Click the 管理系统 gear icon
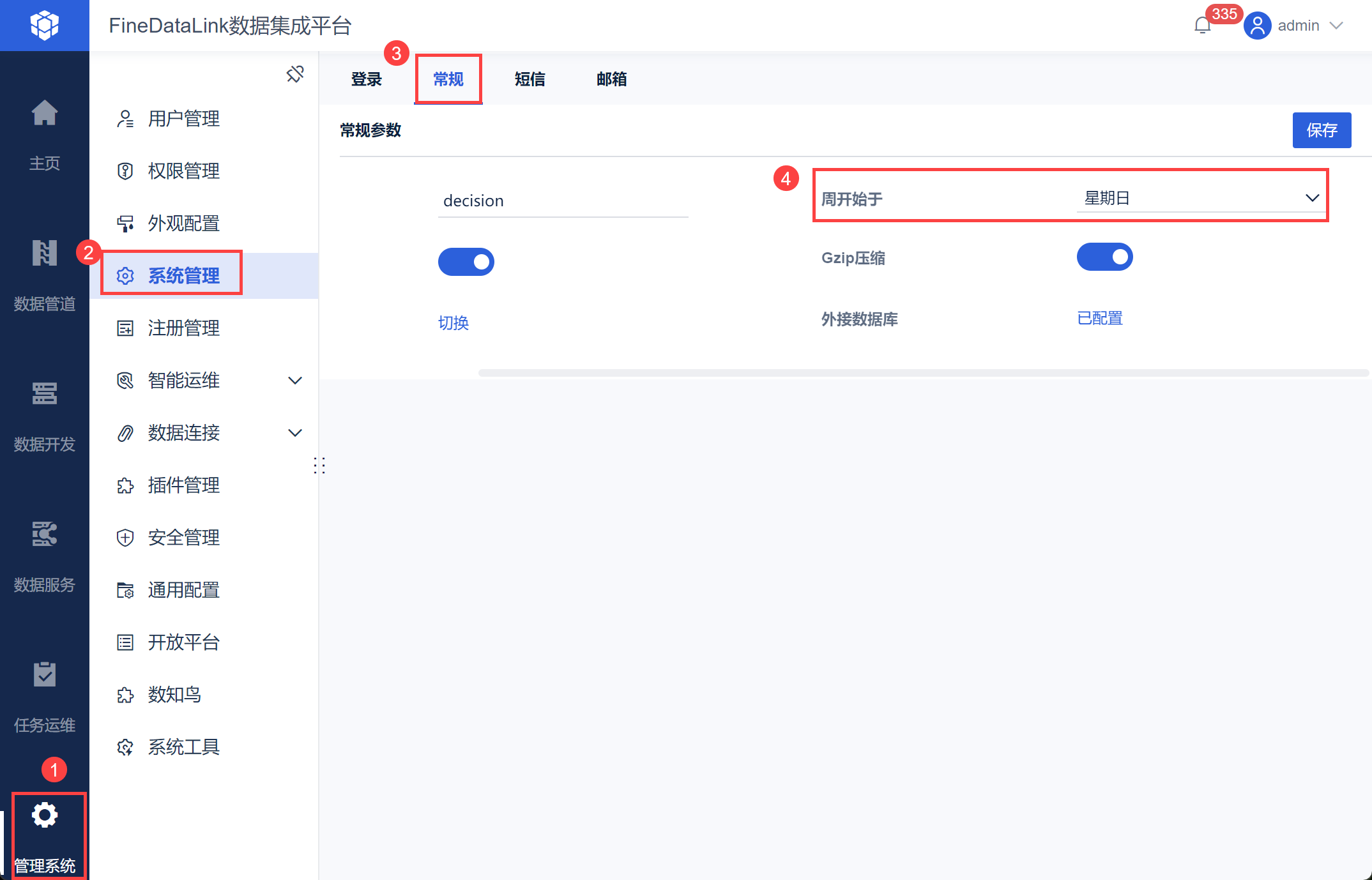This screenshot has height=880, width=1372. coord(44,816)
